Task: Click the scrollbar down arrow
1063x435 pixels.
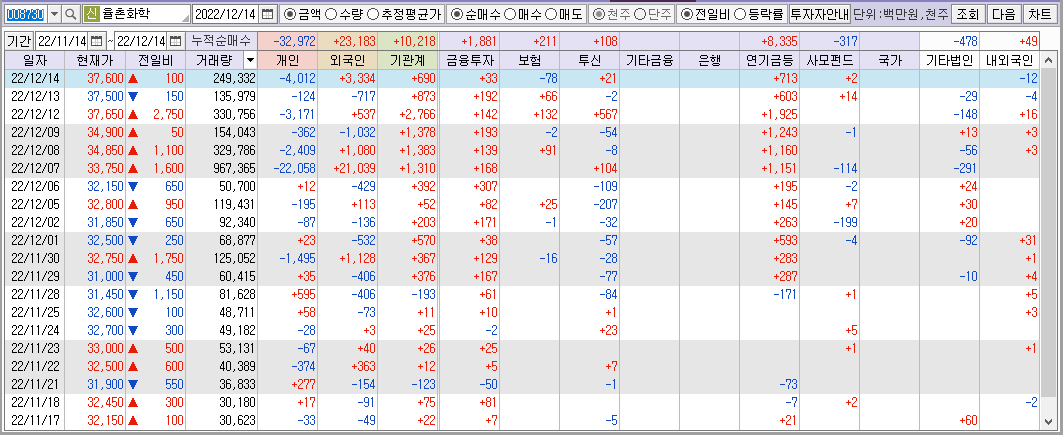Action: pos(1050,421)
